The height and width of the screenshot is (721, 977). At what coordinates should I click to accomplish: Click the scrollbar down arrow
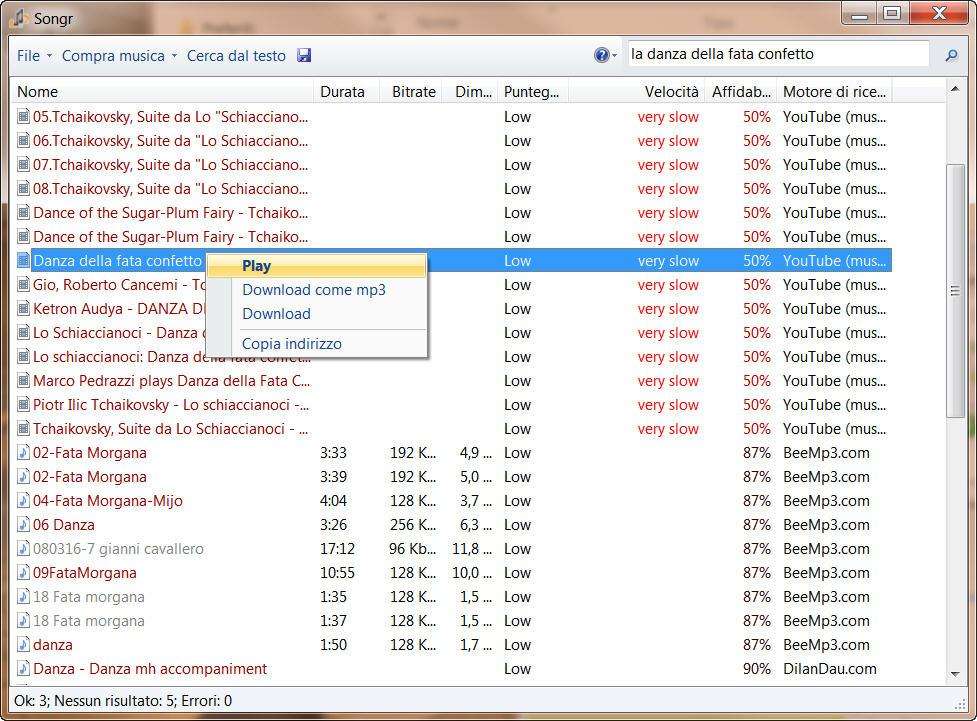point(955,674)
